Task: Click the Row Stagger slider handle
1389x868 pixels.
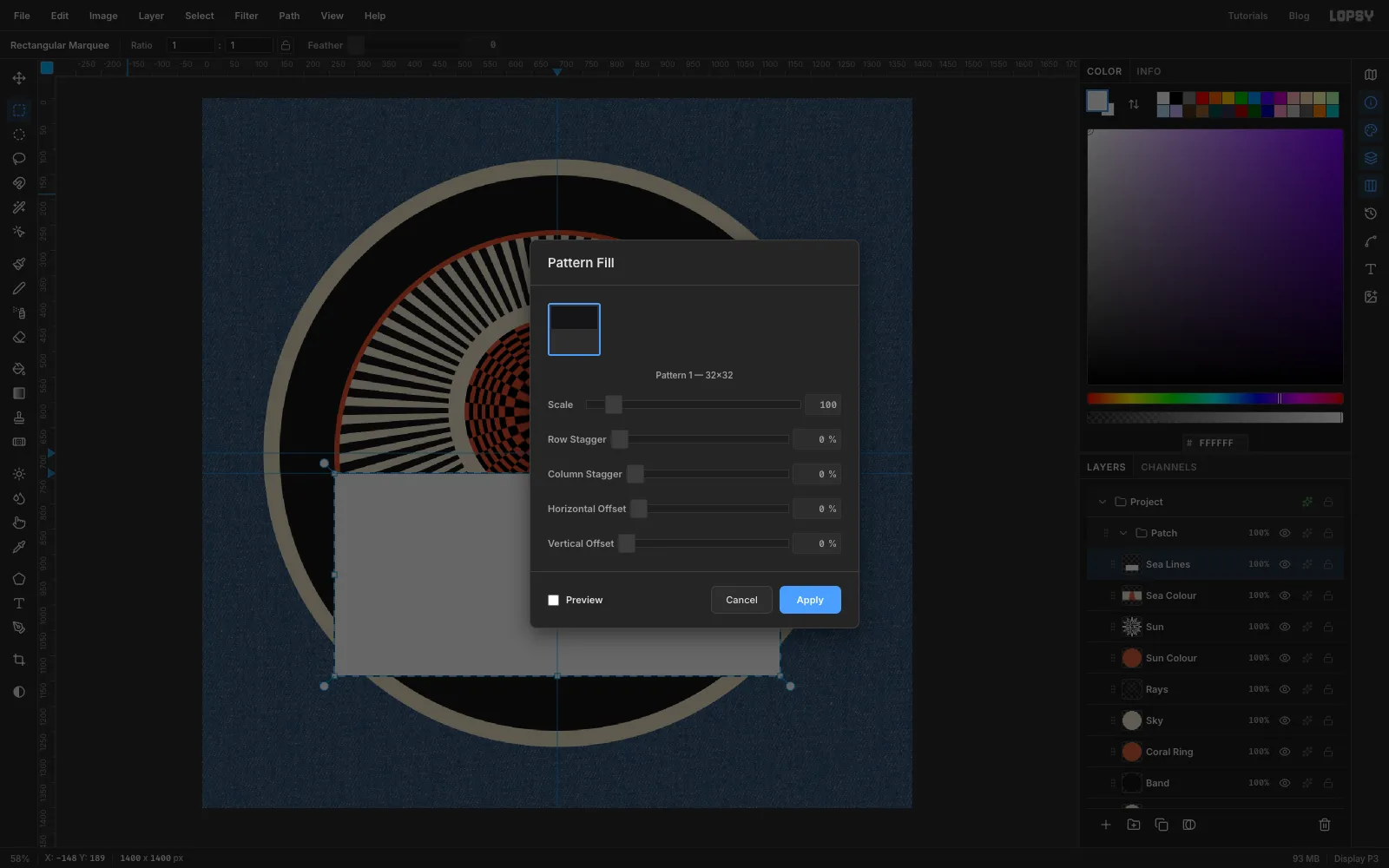Action: 620,439
